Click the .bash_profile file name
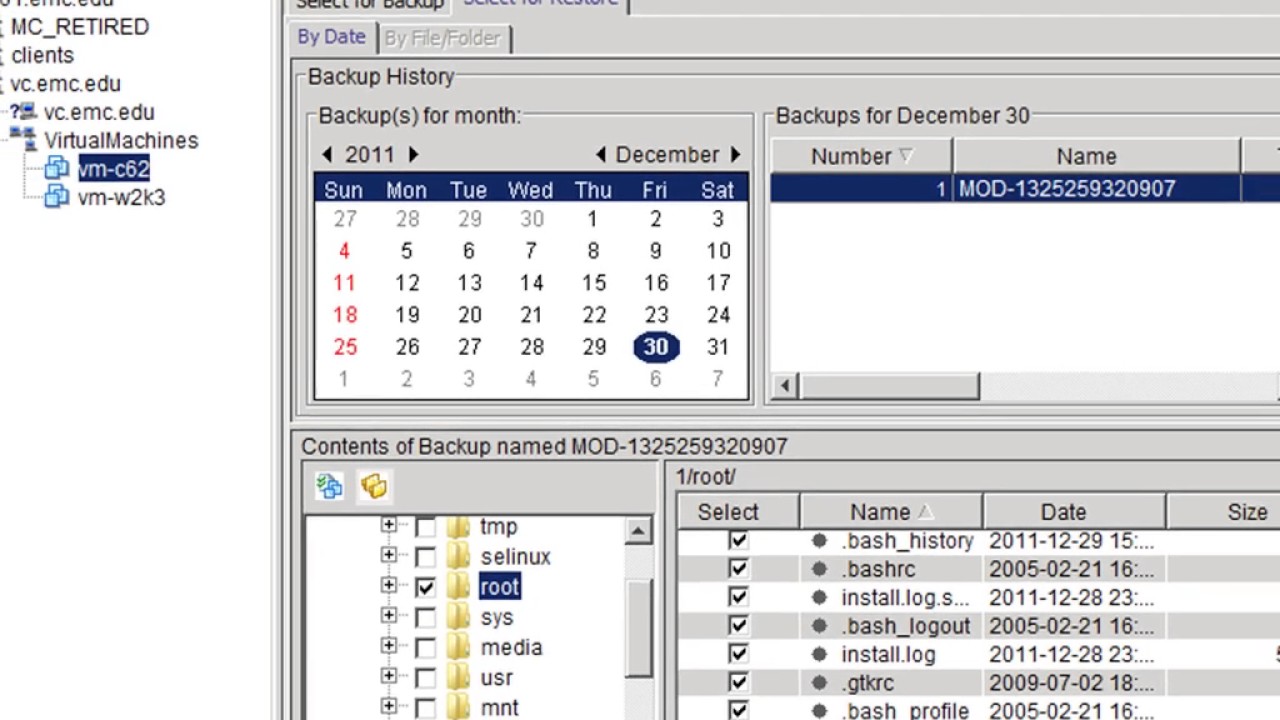The image size is (1280, 720). pyautogui.click(x=905, y=711)
